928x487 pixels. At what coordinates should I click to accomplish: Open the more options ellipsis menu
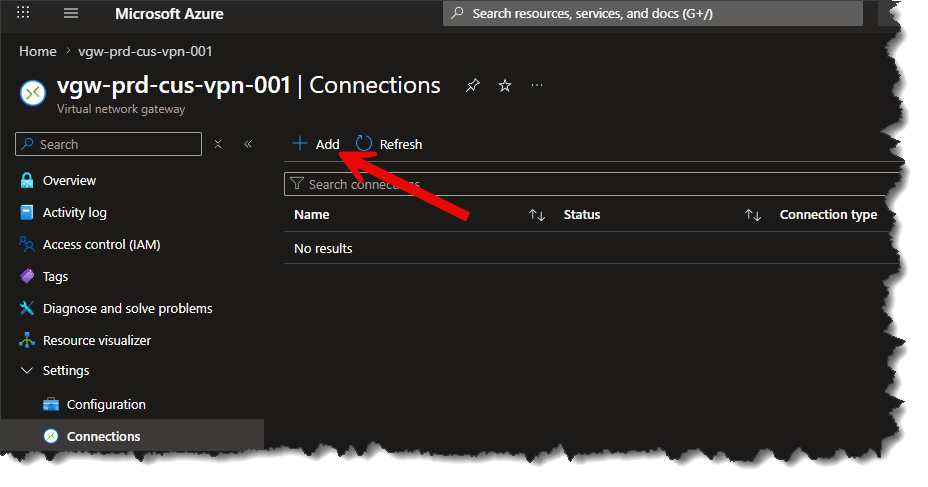point(537,85)
